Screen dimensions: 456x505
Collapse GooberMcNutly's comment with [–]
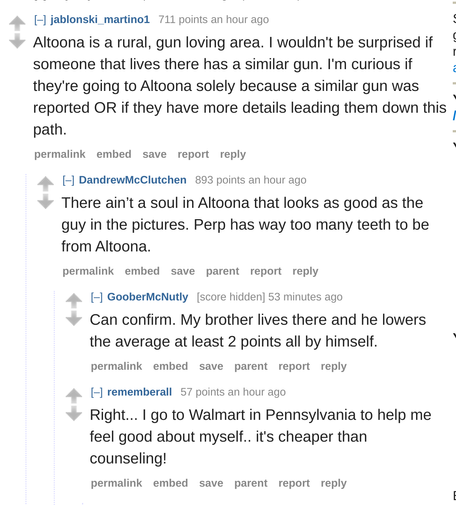coord(97,297)
